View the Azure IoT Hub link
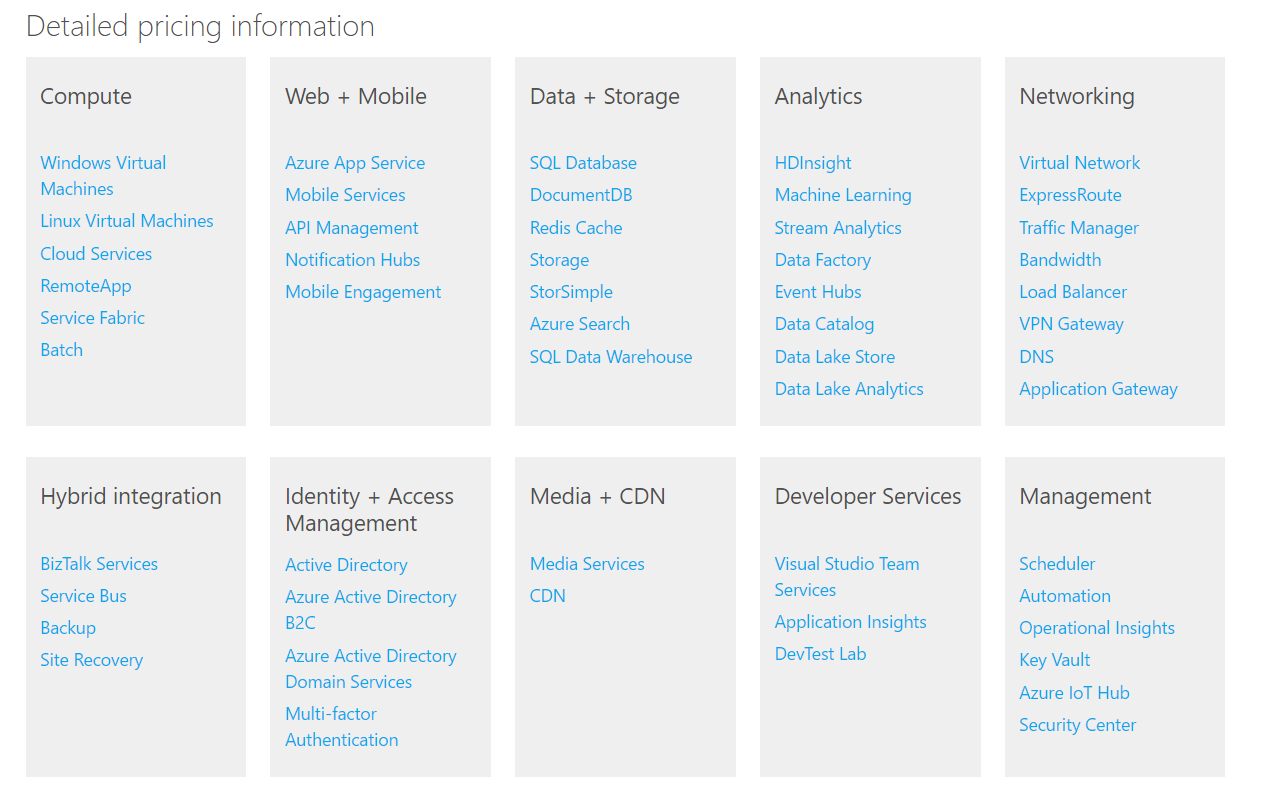The image size is (1261, 796). click(x=1074, y=692)
